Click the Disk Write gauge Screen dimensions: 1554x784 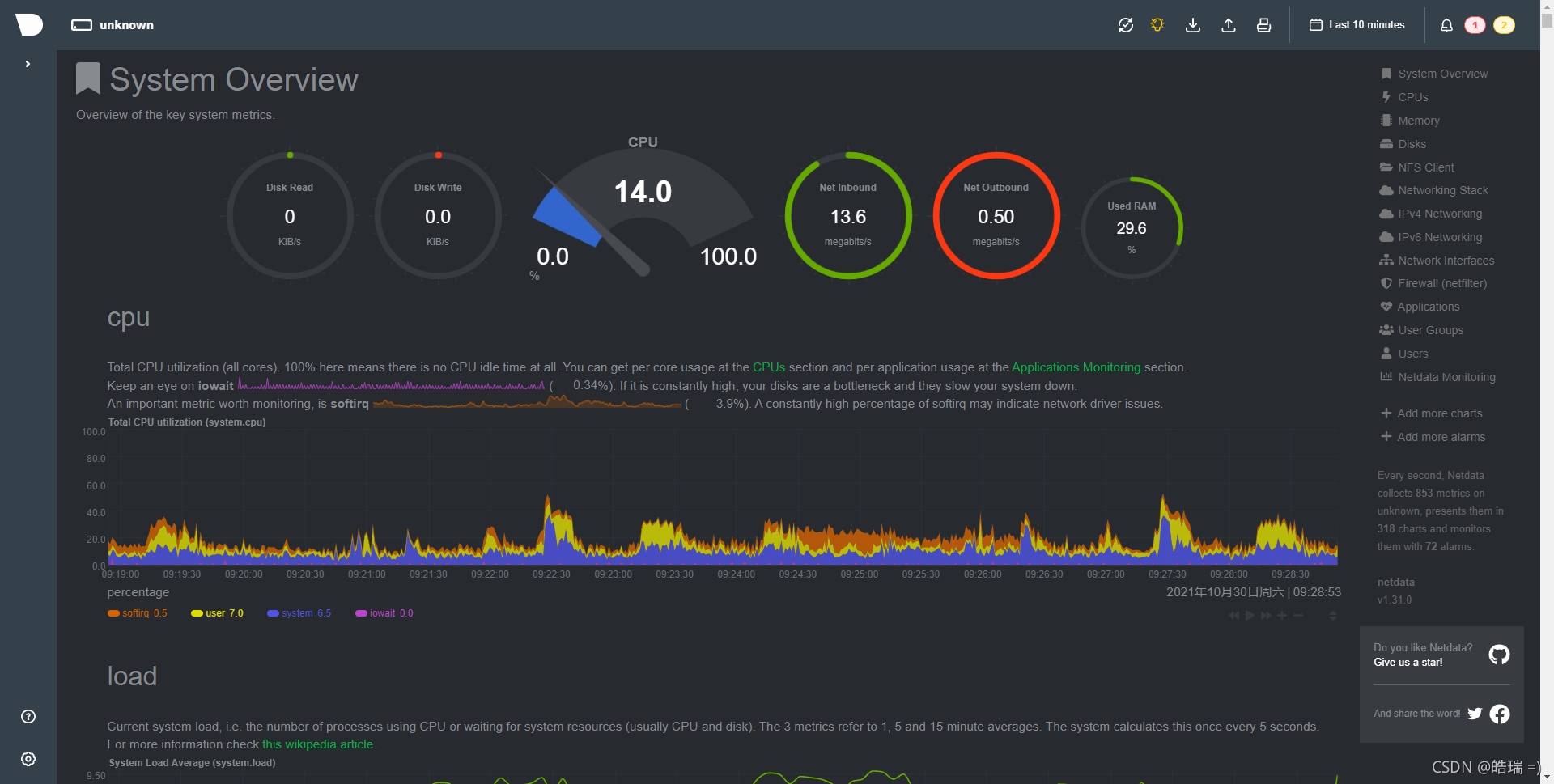tap(438, 216)
